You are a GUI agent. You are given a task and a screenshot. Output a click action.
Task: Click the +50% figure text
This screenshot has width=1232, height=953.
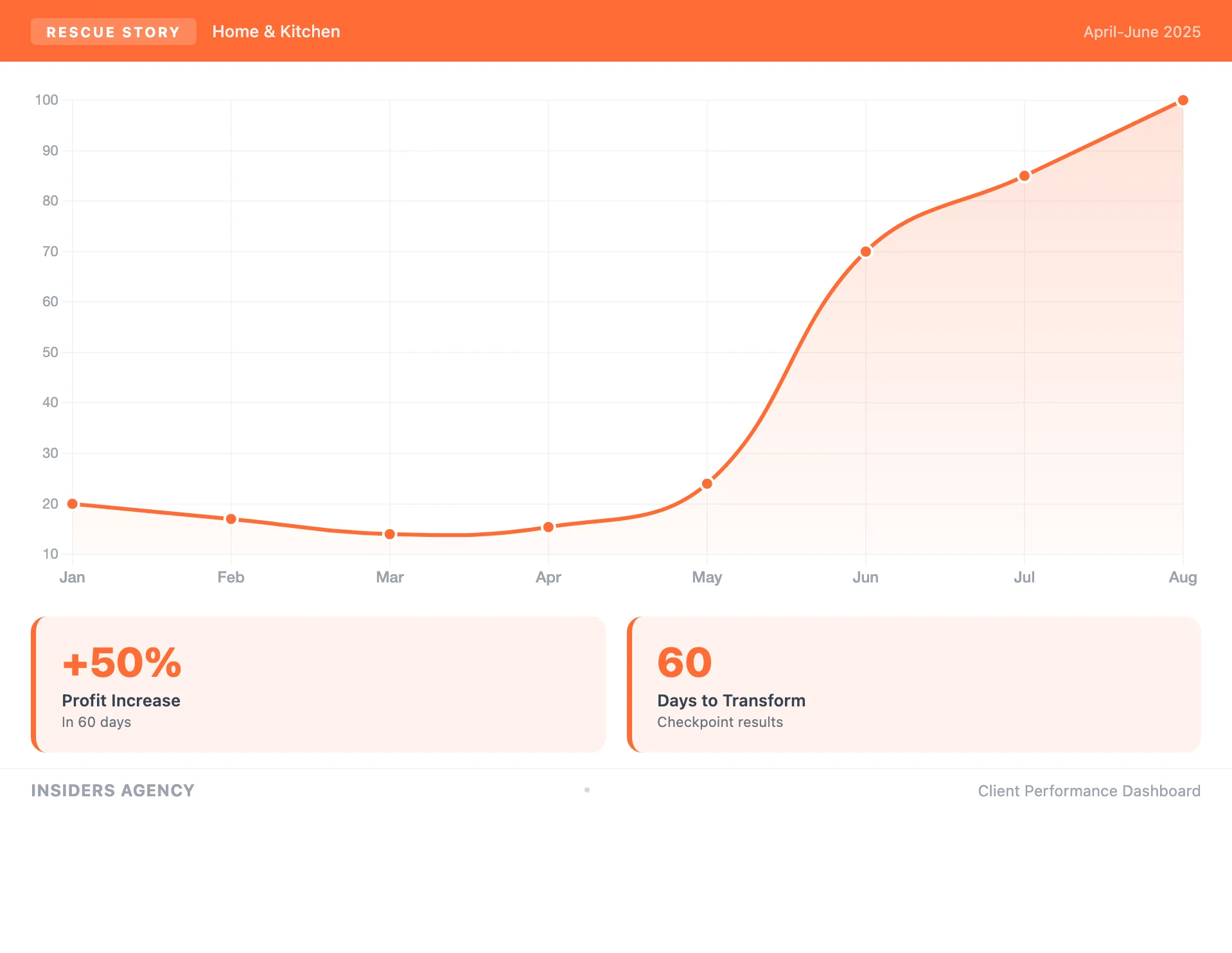[x=122, y=663]
